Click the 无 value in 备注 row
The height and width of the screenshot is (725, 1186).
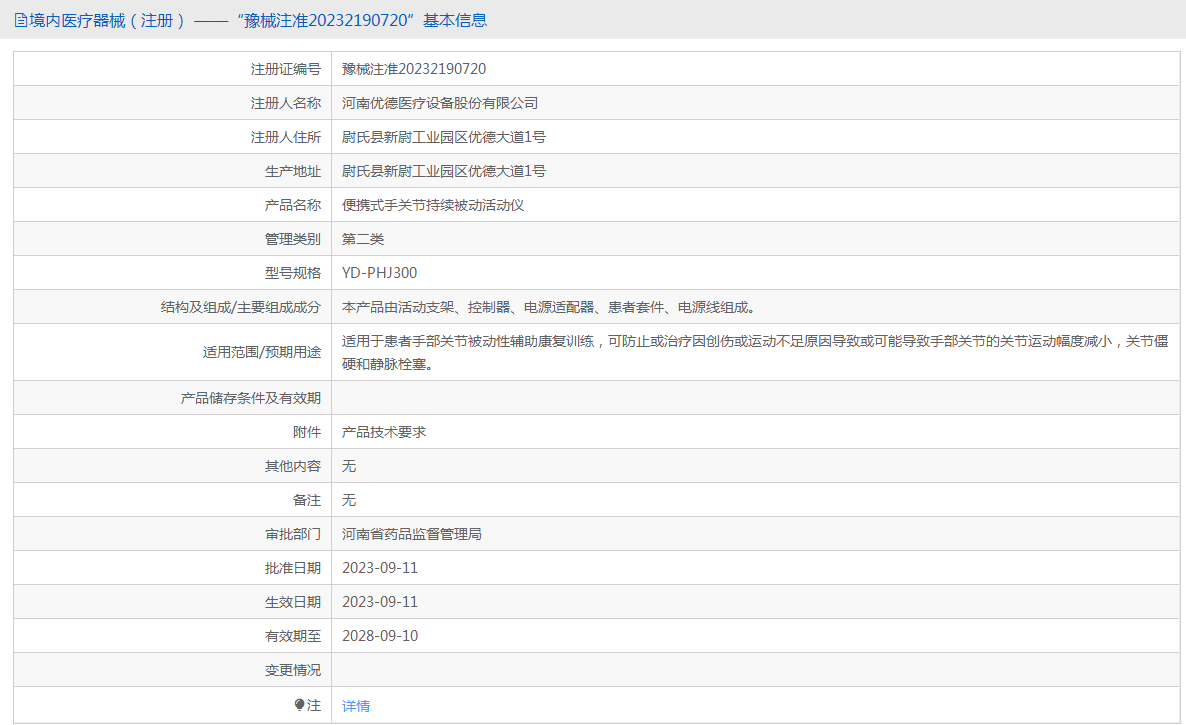349,500
